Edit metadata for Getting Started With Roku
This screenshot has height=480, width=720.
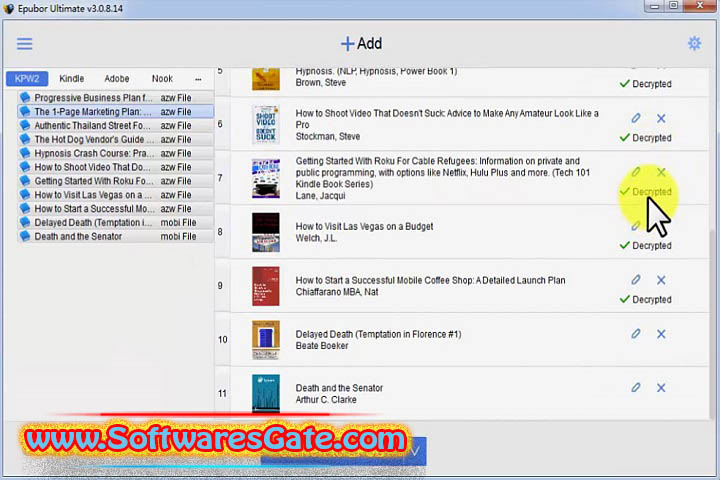pos(636,172)
